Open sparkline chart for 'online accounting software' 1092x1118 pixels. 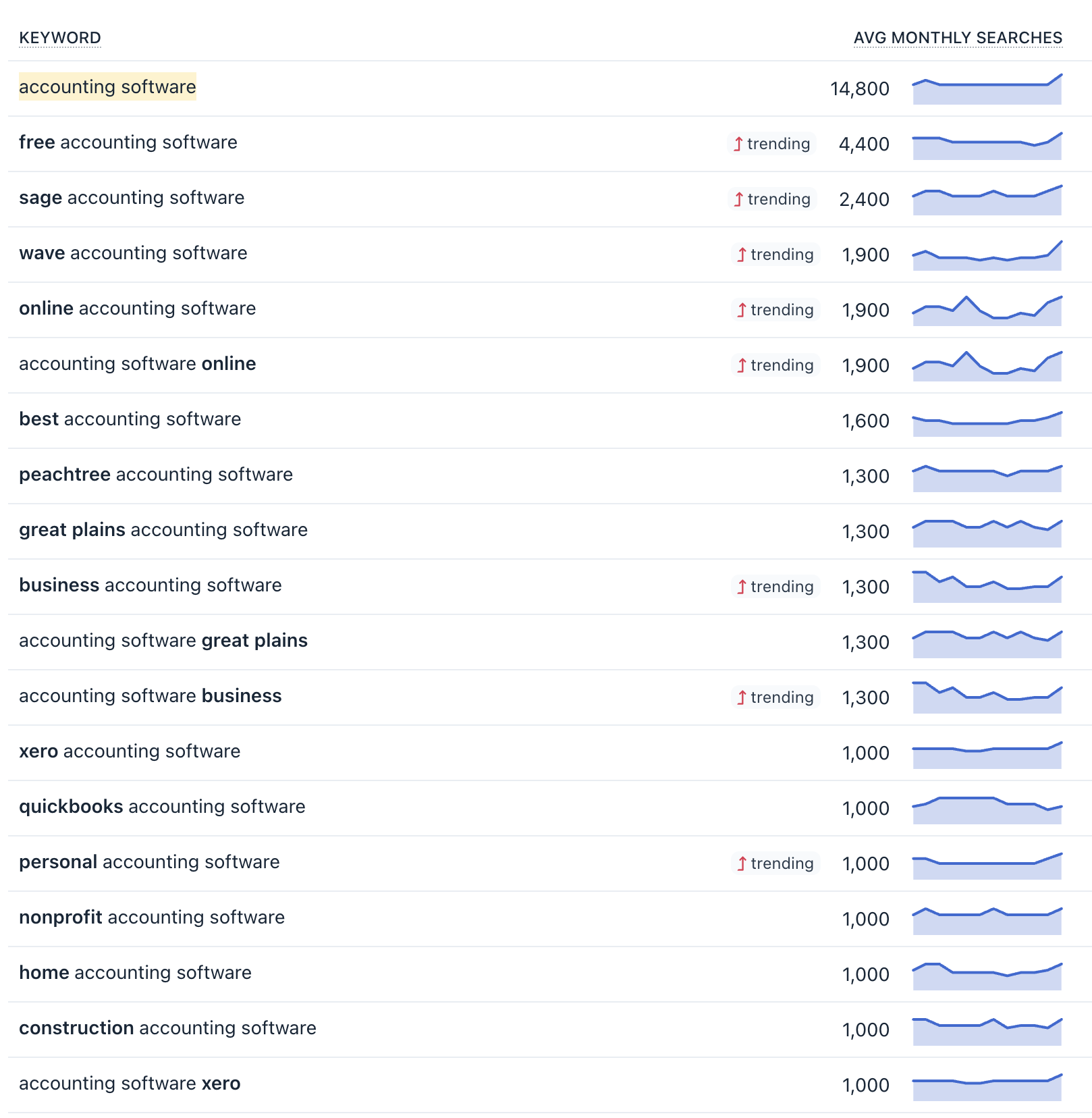pyautogui.click(x=987, y=311)
